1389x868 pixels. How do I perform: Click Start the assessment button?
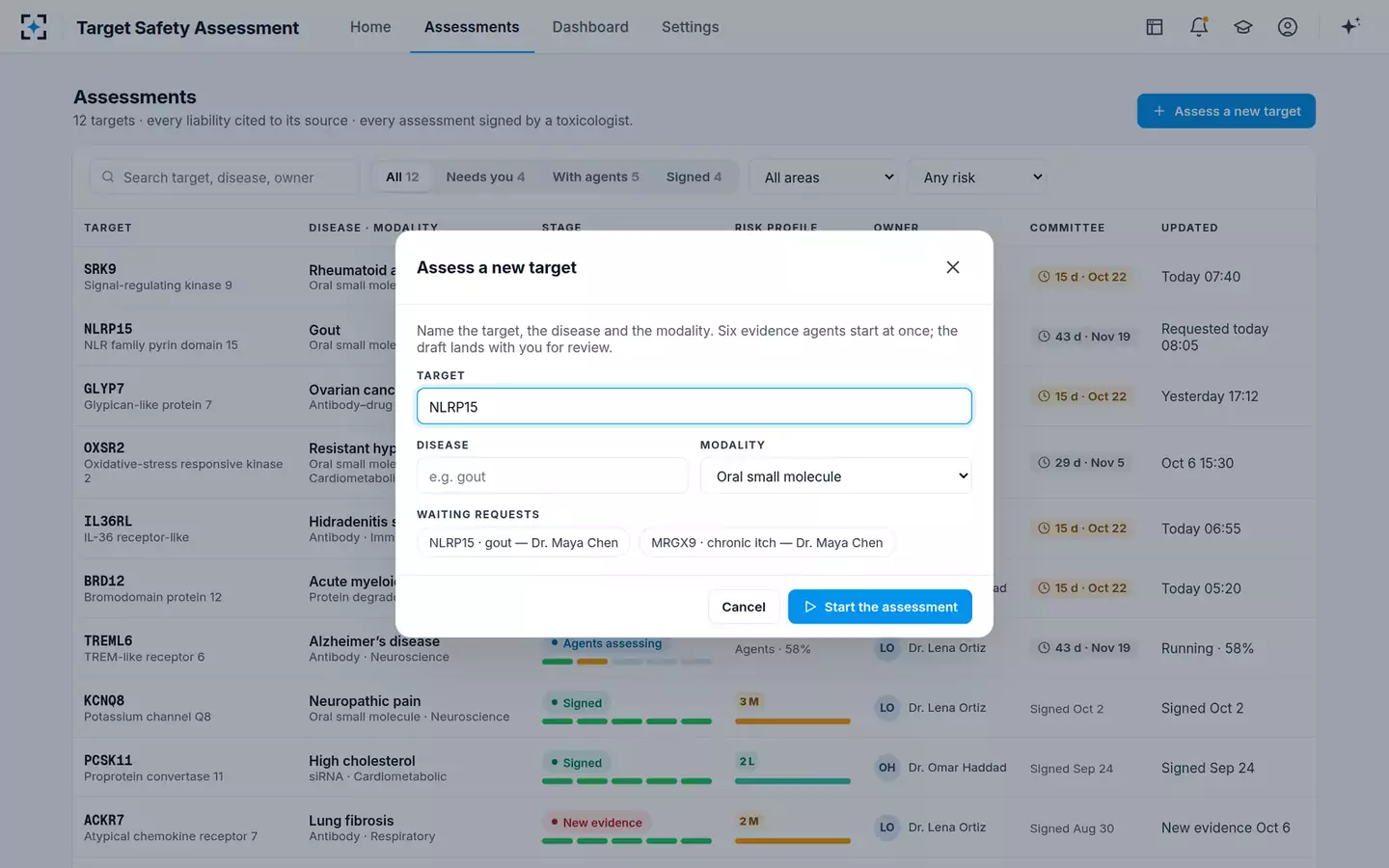pyautogui.click(x=880, y=607)
